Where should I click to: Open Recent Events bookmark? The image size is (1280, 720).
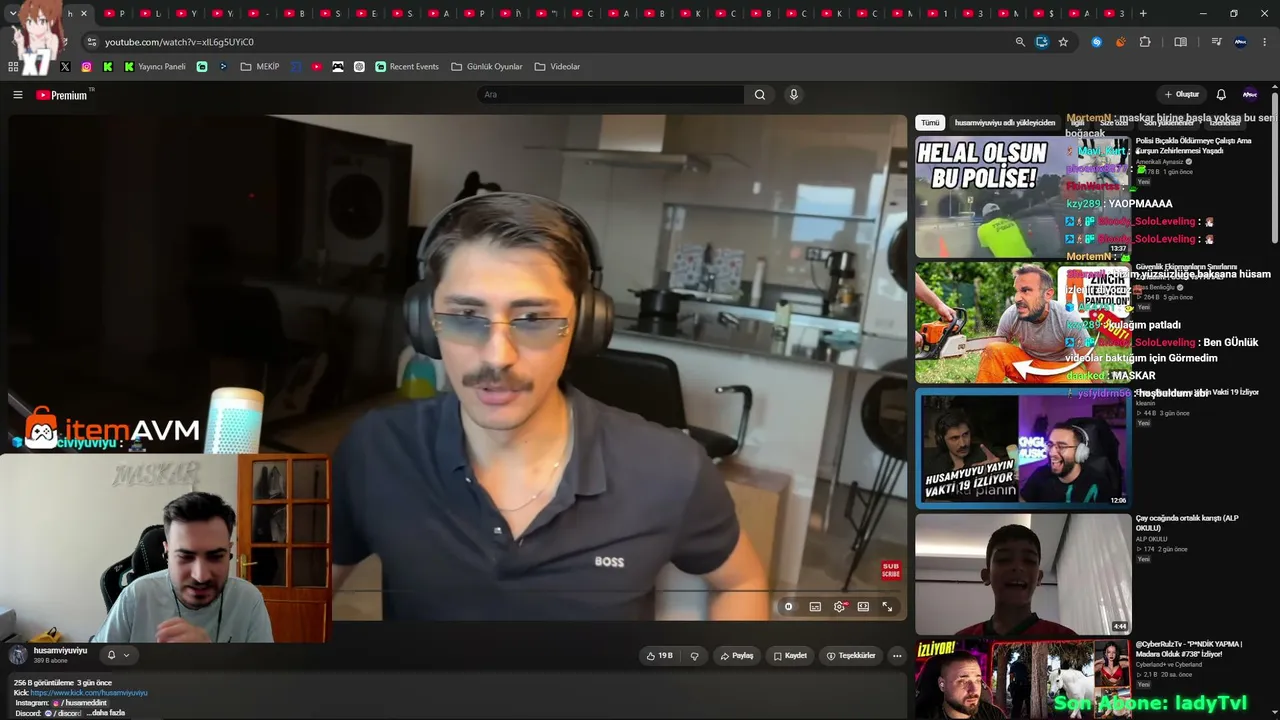(x=407, y=67)
